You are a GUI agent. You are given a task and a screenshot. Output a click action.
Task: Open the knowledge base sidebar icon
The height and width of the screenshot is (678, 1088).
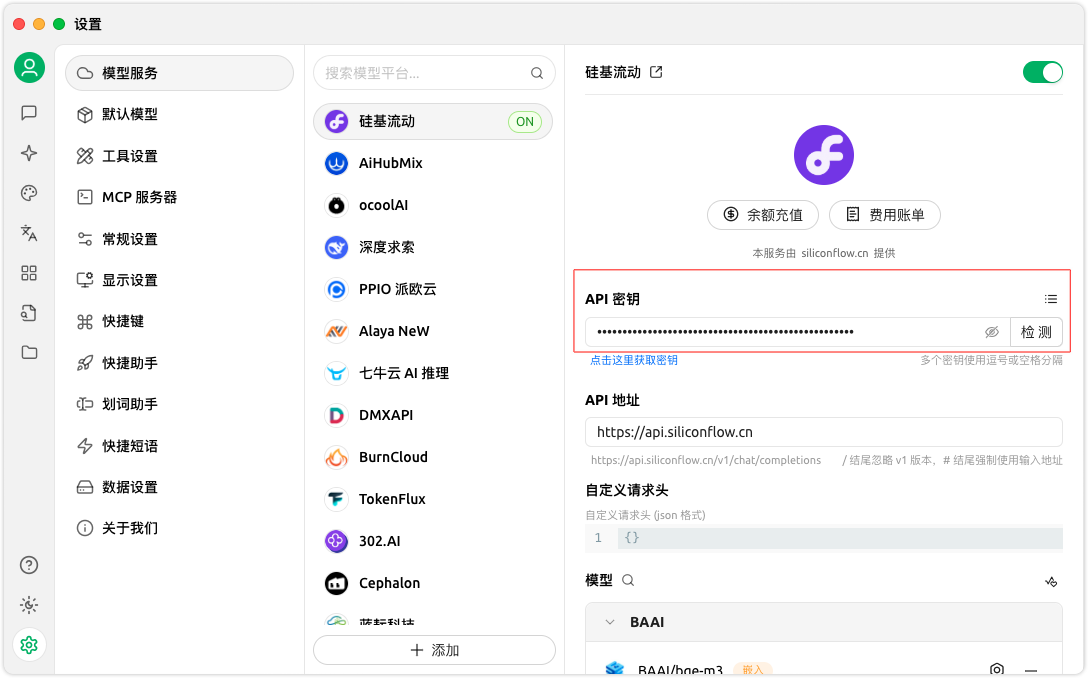pos(29,313)
